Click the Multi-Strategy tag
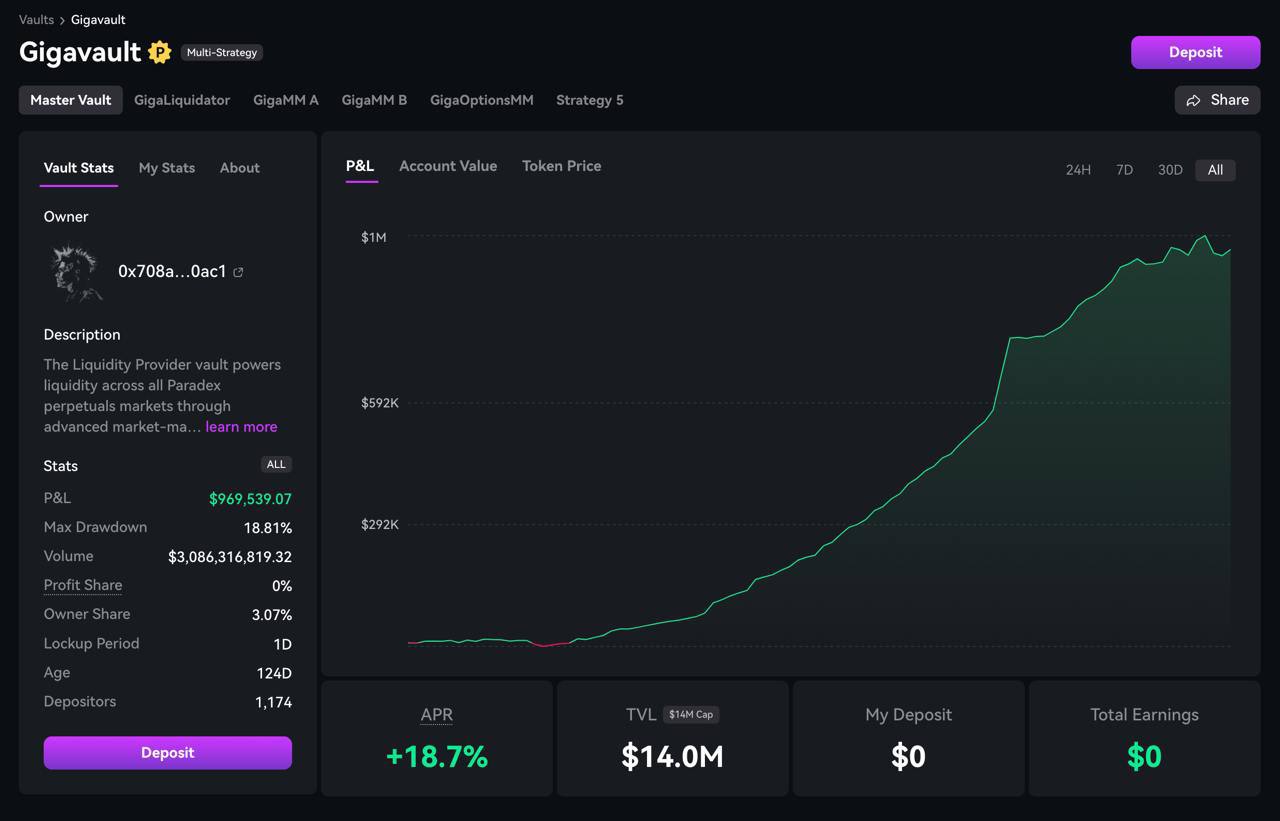Image resolution: width=1280 pixels, height=821 pixels. (222, 52)
